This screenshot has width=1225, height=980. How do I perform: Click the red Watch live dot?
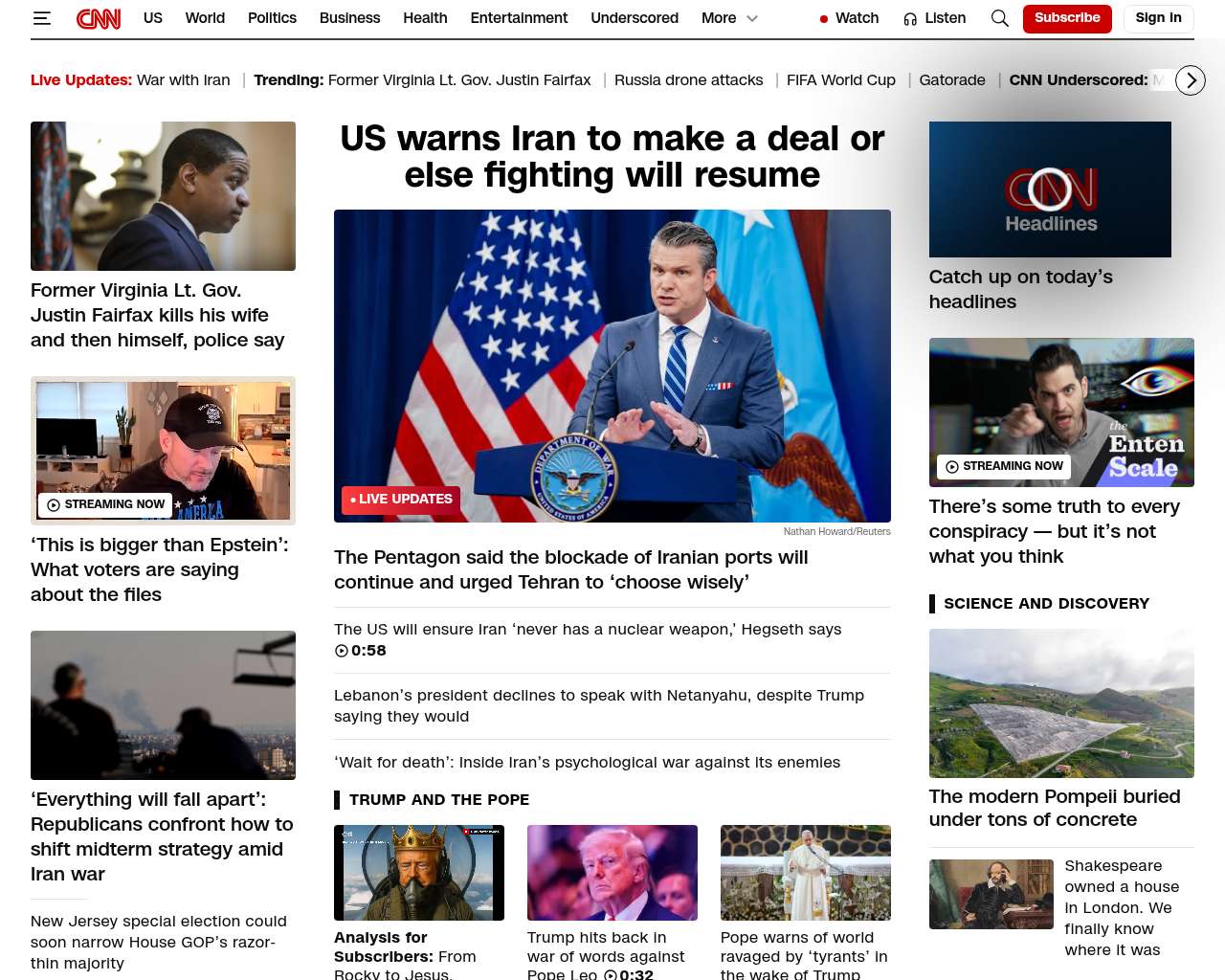pyautogui.click(x=824, y=19)
